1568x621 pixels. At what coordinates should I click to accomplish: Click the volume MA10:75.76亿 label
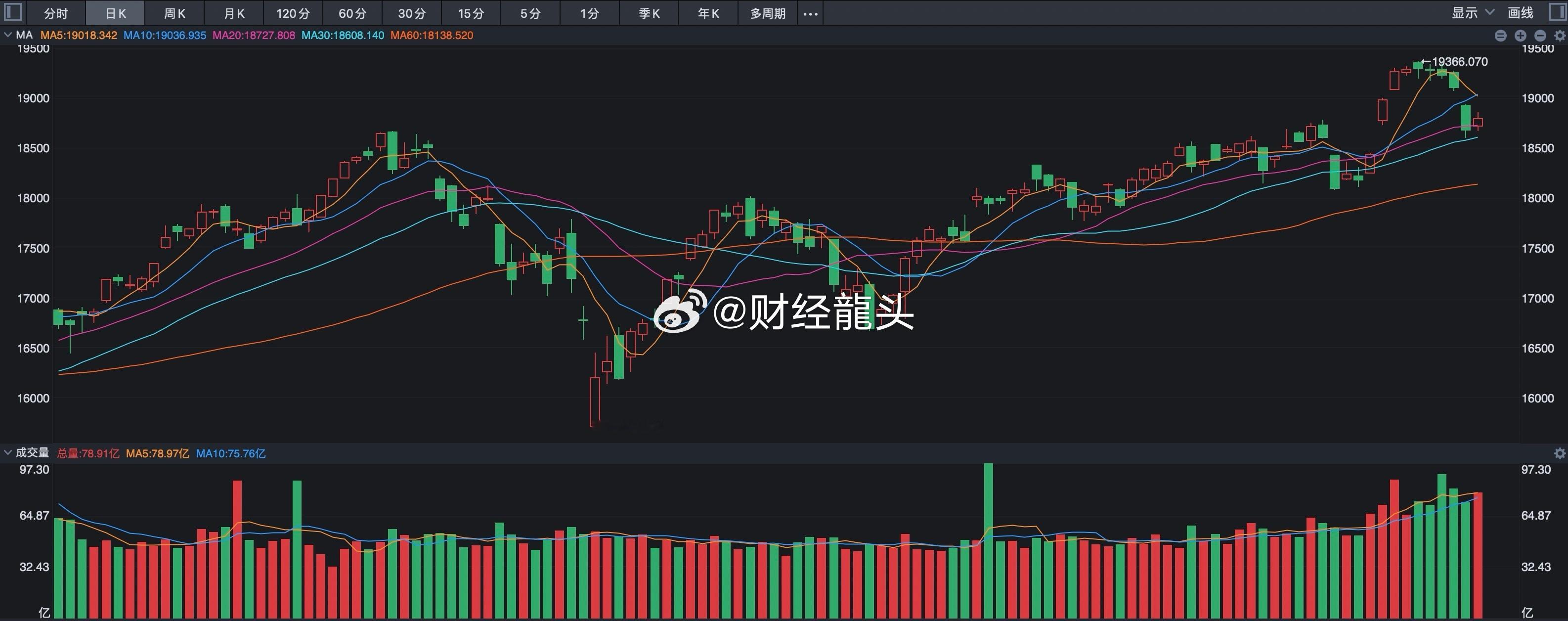(x=231, y=453)
